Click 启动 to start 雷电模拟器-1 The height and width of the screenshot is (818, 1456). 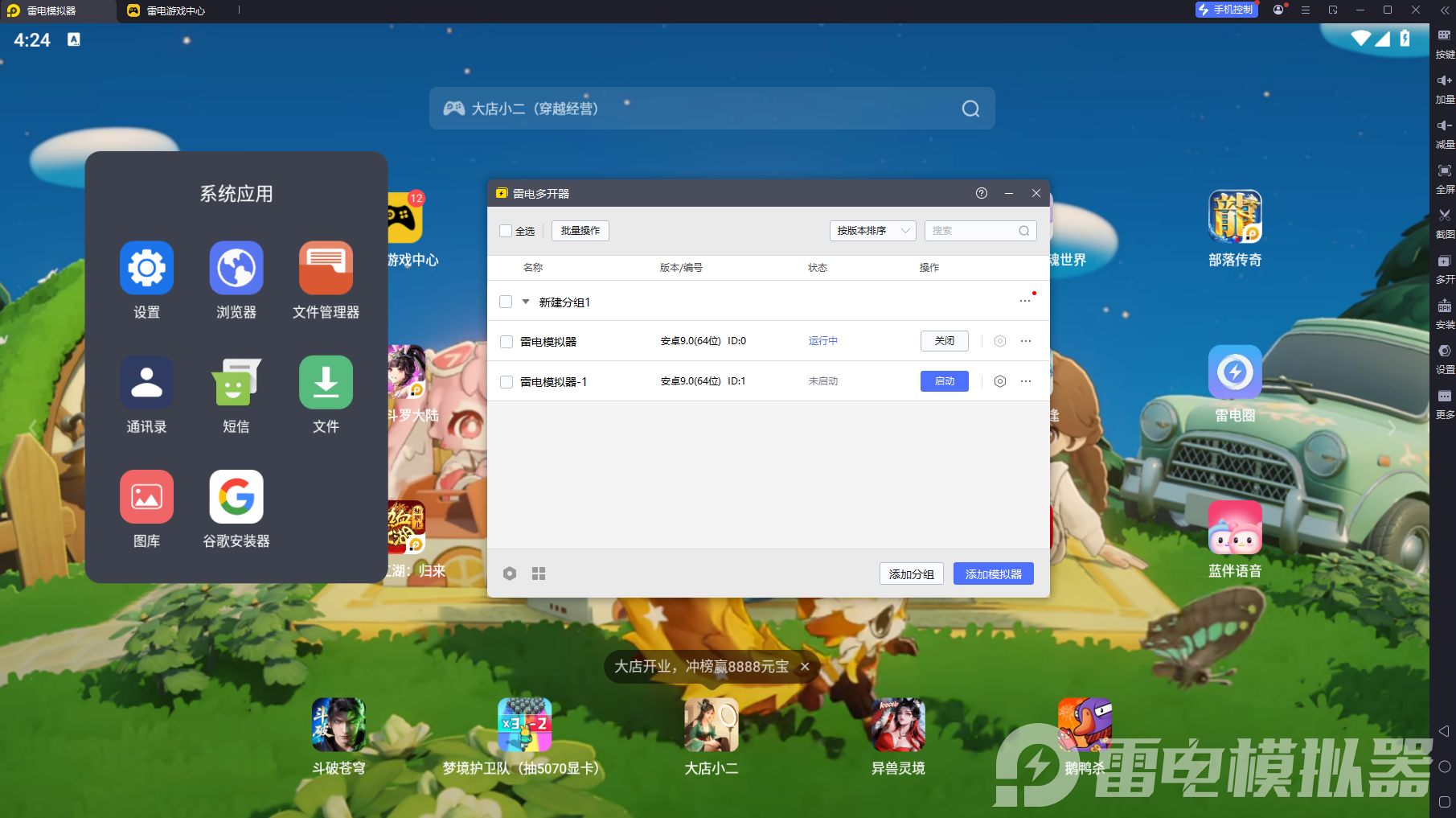point(945,381)
